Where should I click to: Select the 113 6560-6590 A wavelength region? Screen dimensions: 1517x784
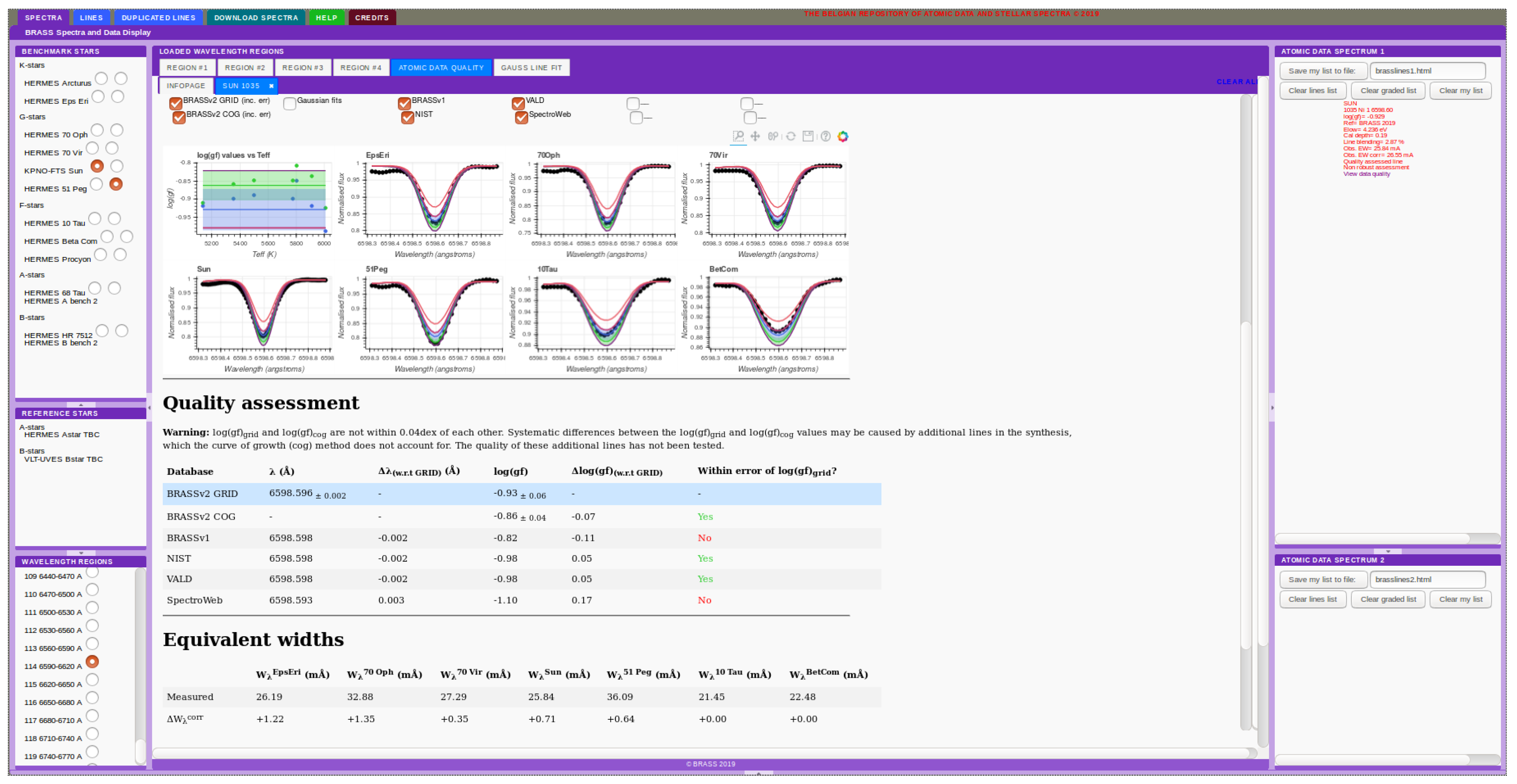(92, 643)
